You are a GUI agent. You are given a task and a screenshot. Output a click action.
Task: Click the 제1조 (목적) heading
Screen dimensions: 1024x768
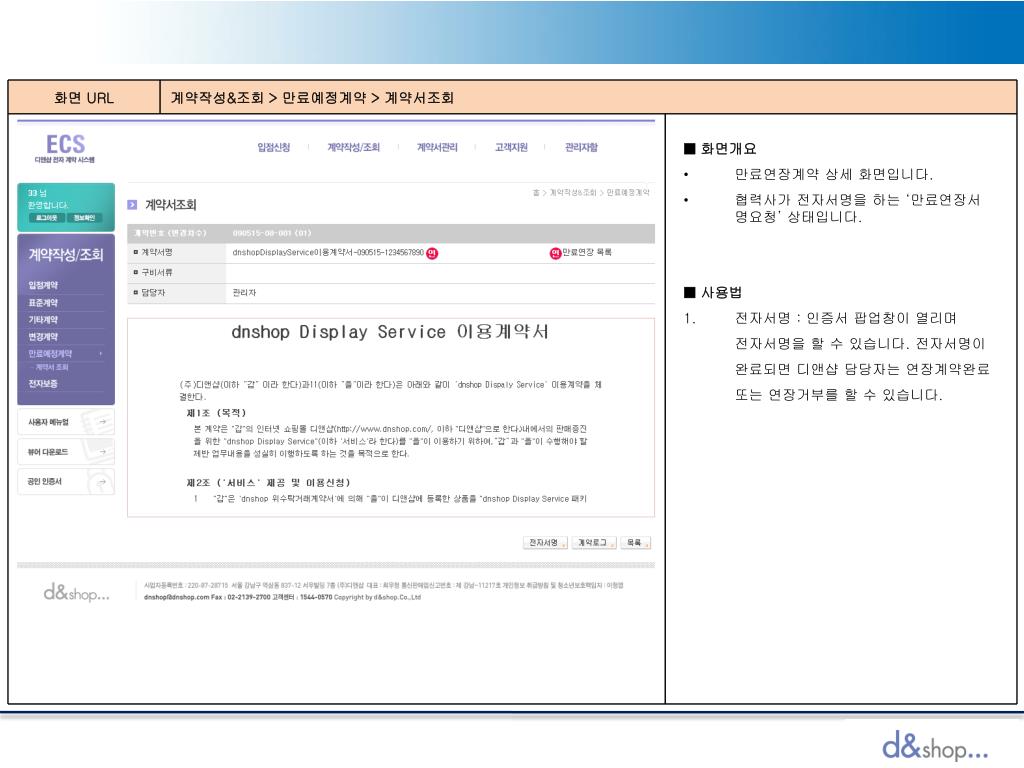(216, 413)
